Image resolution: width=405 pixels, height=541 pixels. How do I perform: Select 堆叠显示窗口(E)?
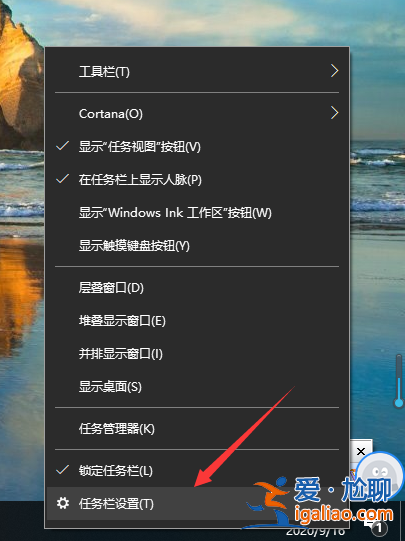197,321
